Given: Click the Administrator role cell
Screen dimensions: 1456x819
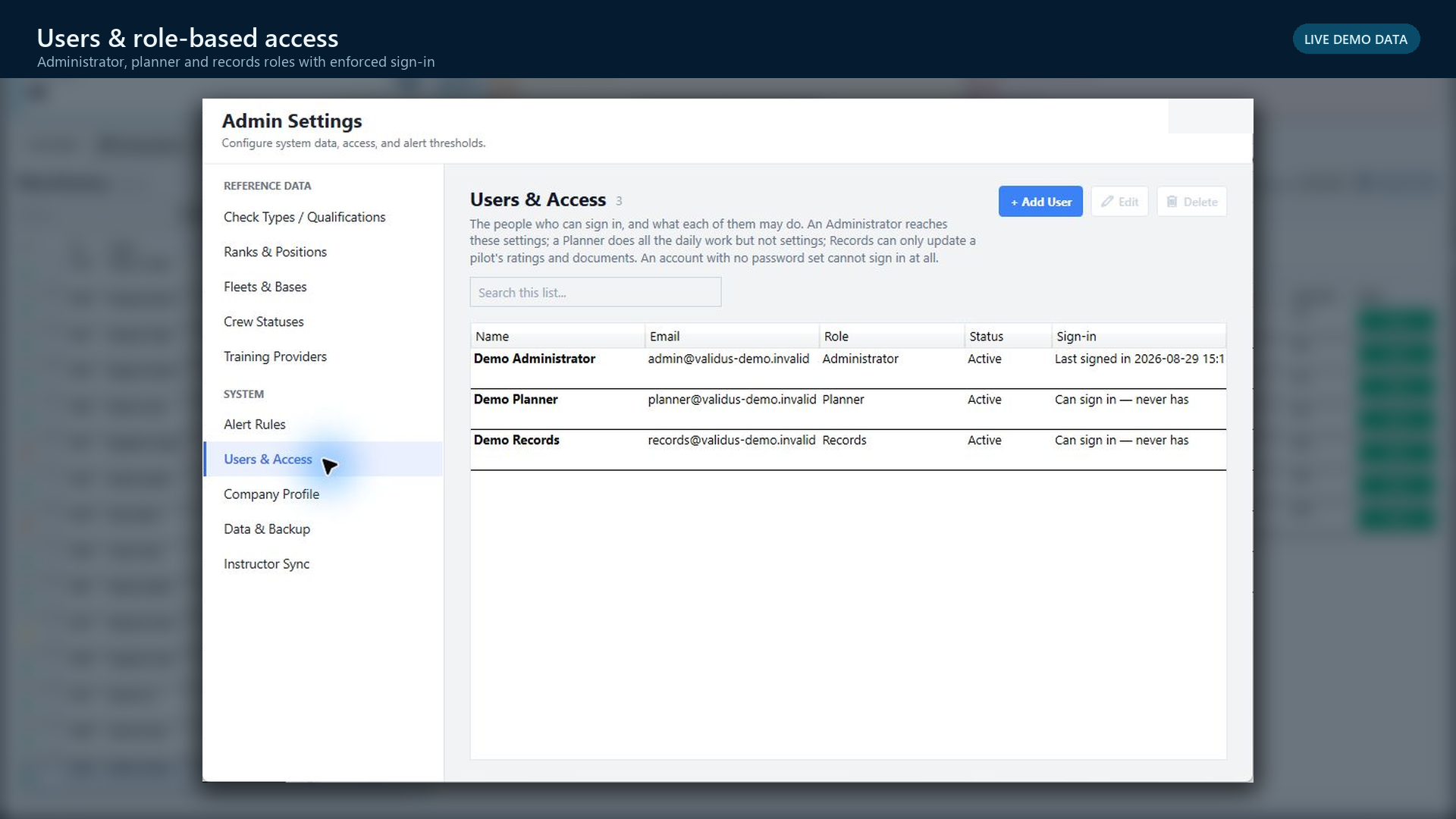Looking at the screenshot, I should click(x=860, y=359).
